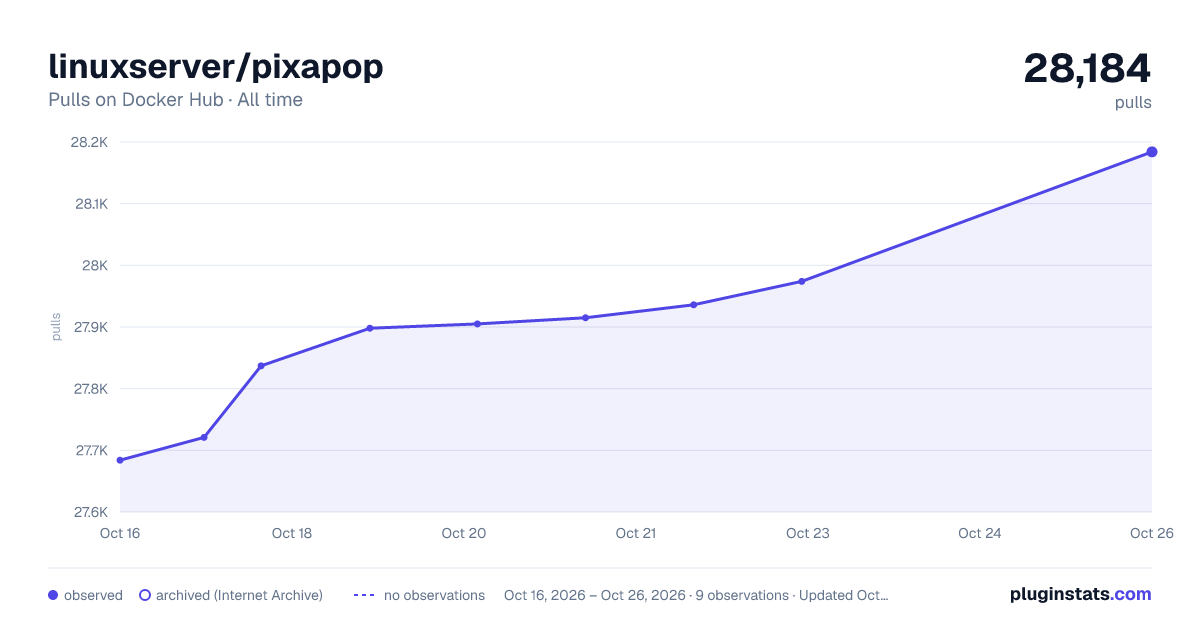Click the 'observed' legend text

point(93,595)
